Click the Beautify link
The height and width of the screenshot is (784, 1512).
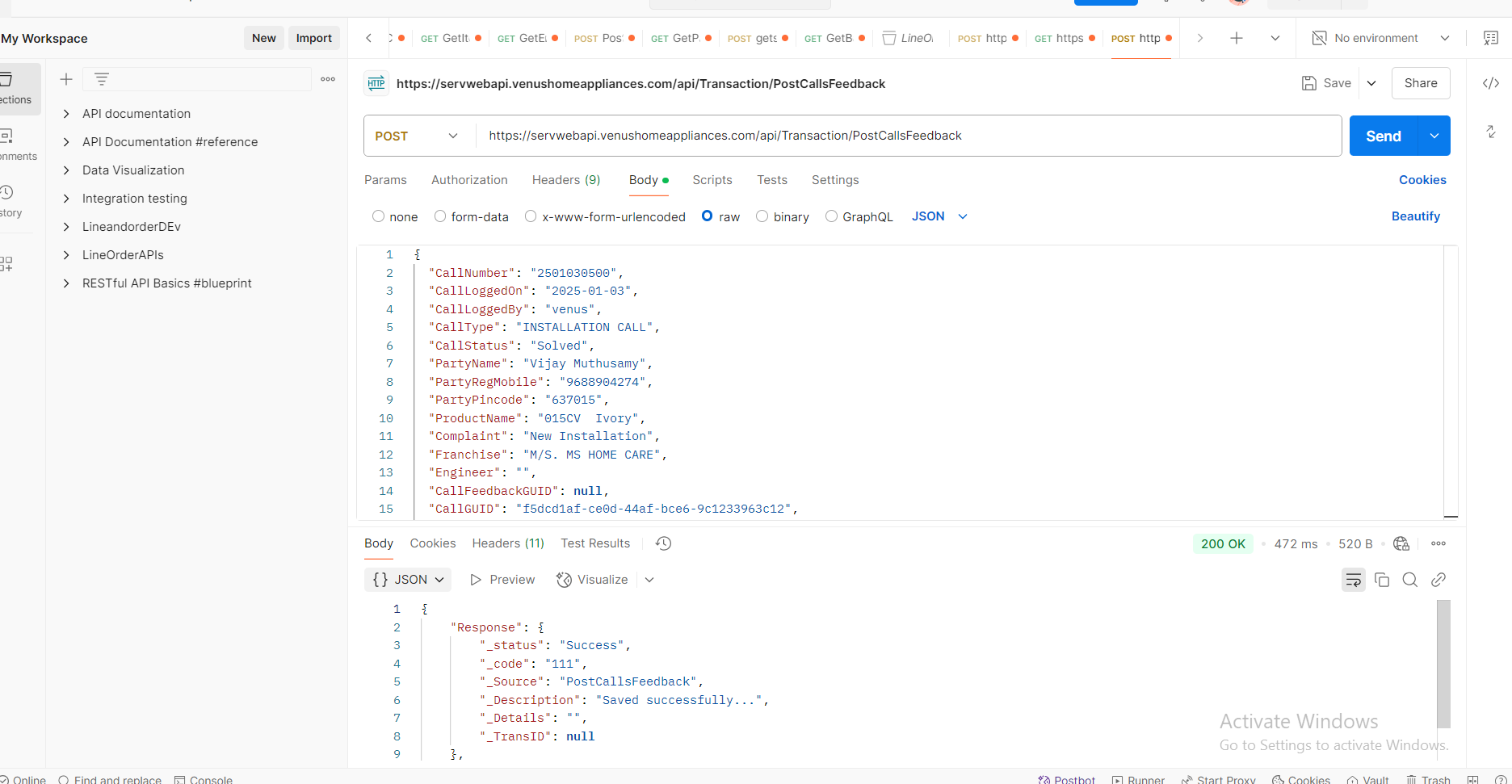1415,216
